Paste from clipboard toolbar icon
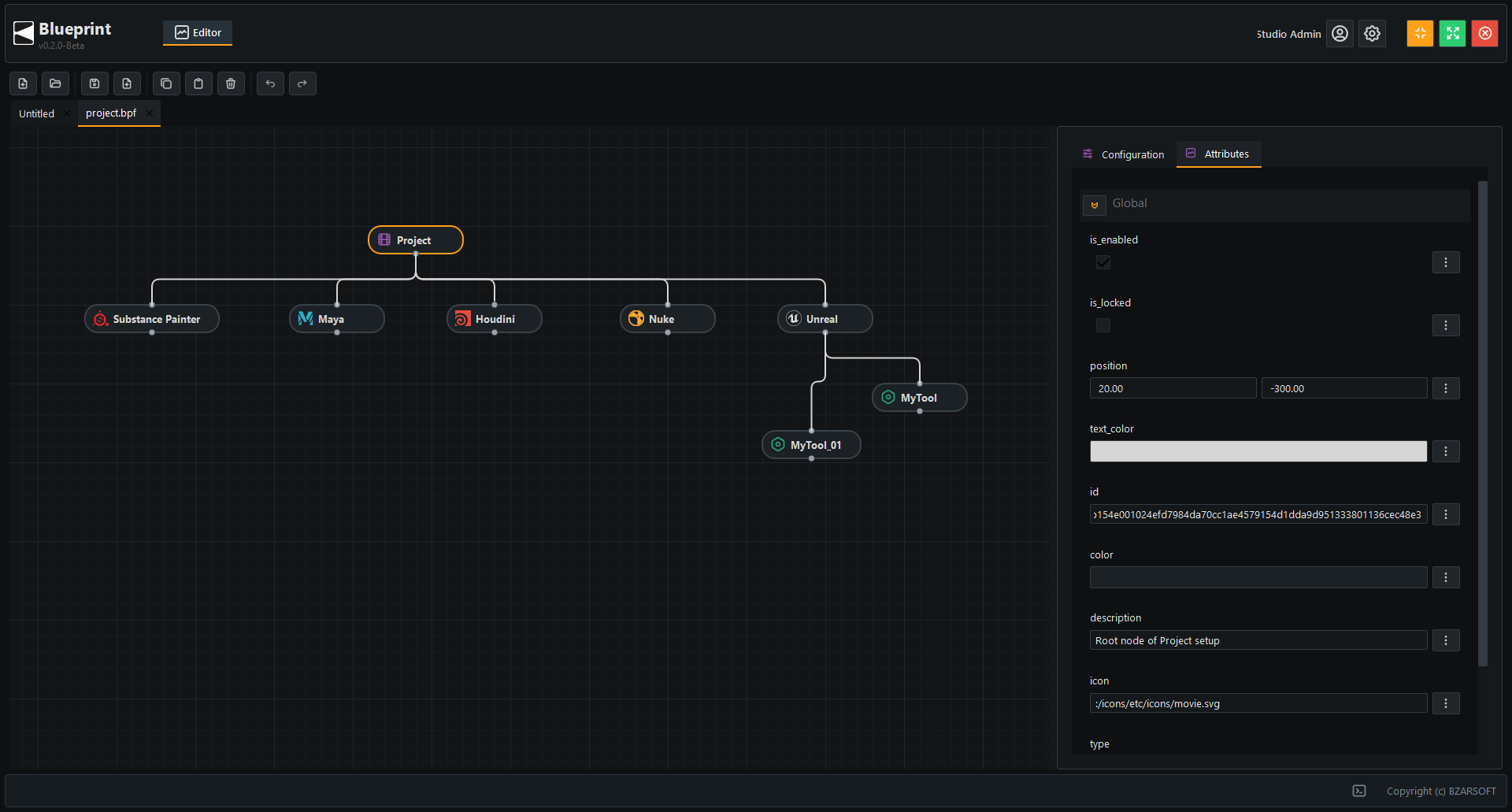This screenshot has width=1512, height=812. tap(198, 83)
